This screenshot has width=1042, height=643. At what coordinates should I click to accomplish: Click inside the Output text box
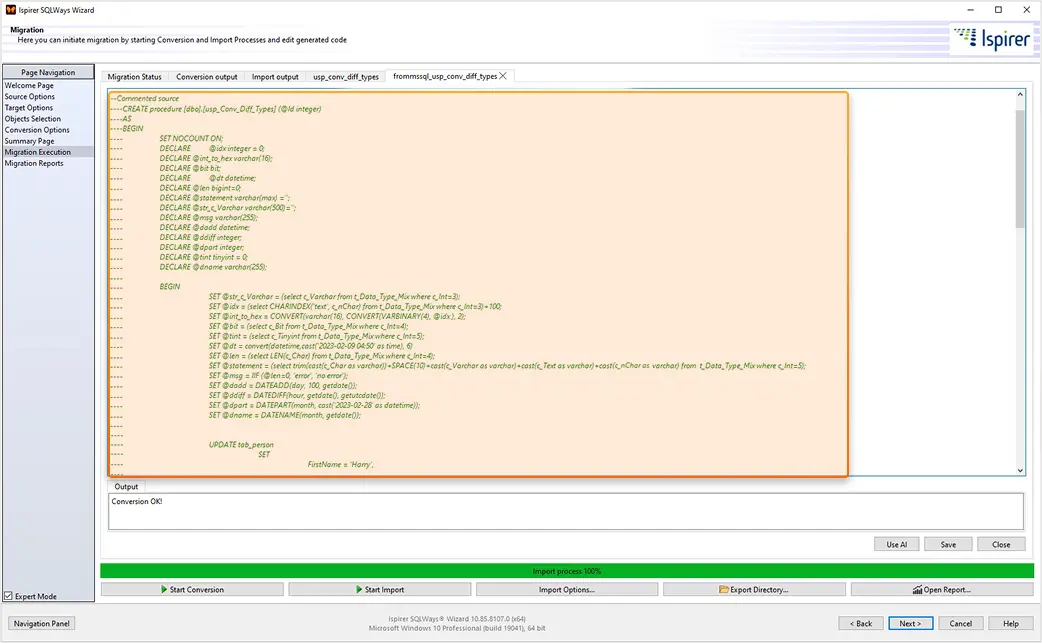coord(566,511)
